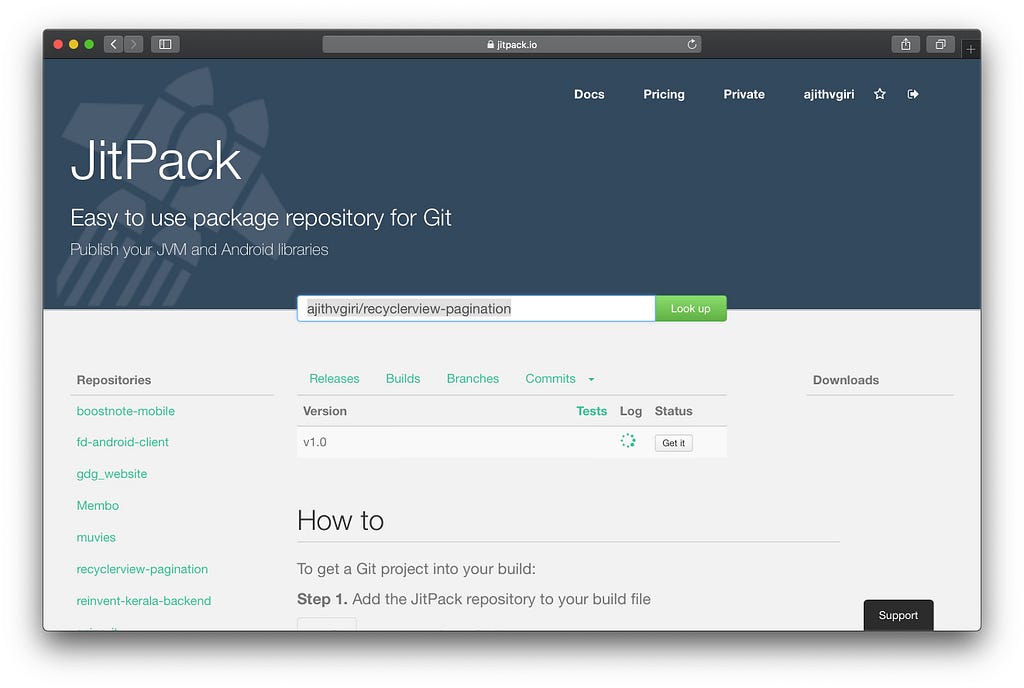1024x688 pixels.
Task: Click the Log column header
Action: coord(631,411)
